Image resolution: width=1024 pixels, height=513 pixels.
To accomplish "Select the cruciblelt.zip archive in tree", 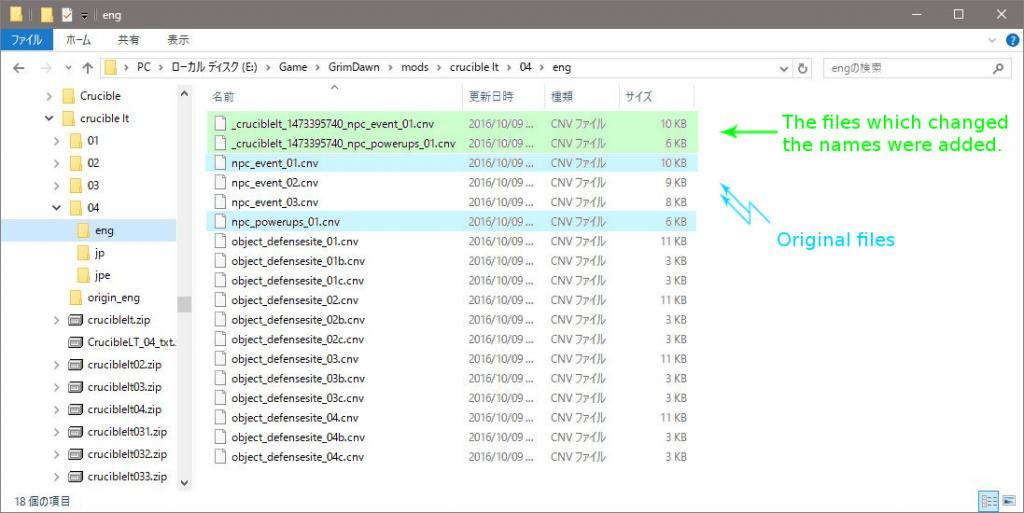I will tap(114, 319).
